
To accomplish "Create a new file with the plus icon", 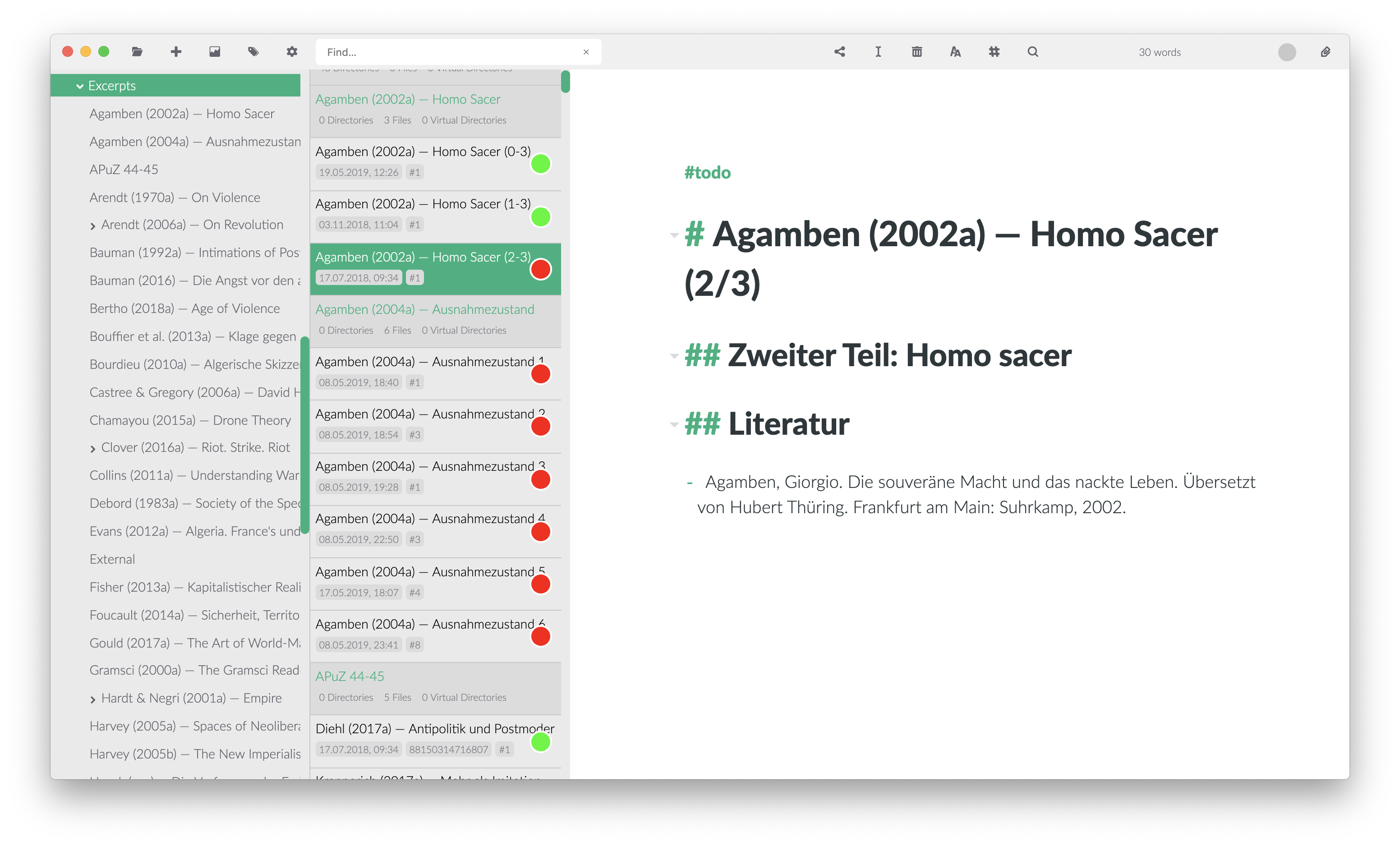I will 176,52.
